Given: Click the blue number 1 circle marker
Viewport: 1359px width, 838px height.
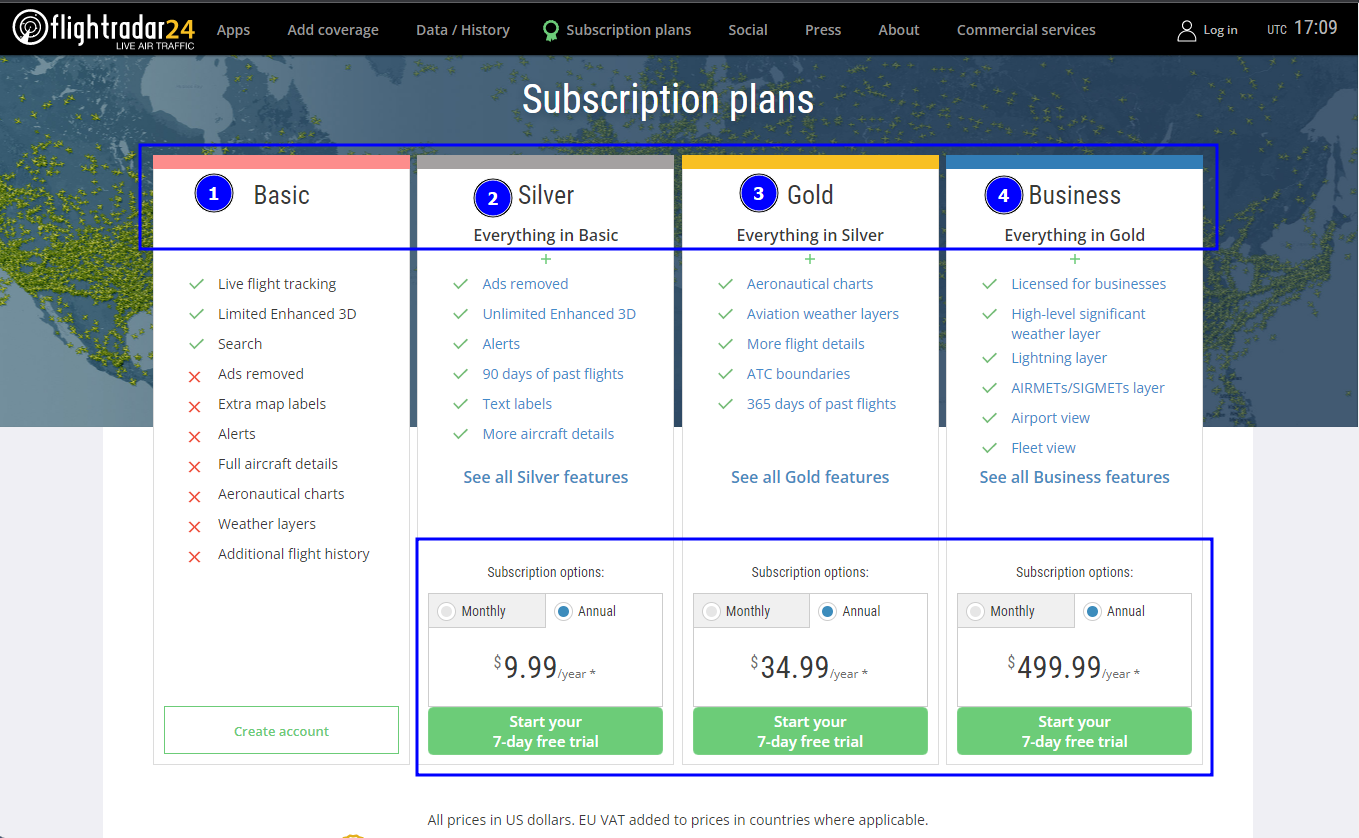Looking at the screenshot, I should [213, 194].
